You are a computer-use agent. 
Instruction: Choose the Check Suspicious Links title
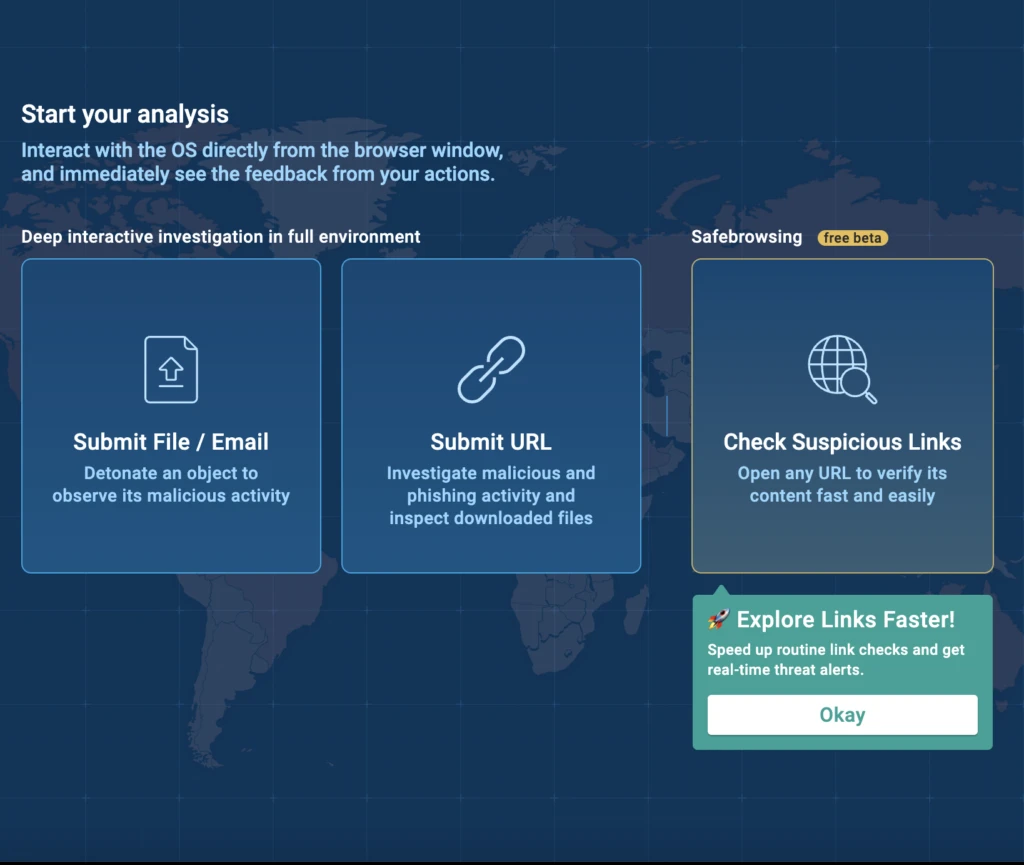click(x=842, y=442)
